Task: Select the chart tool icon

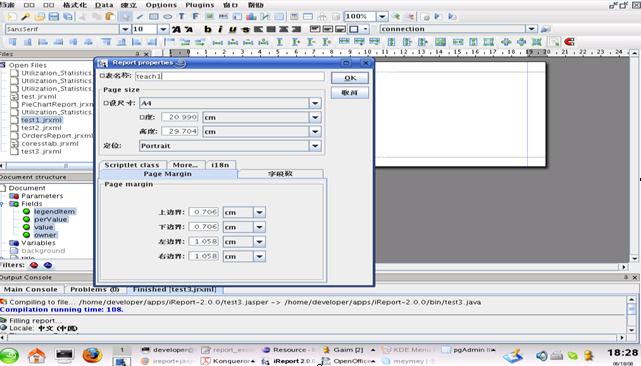Action: click(x=251, y=16)
